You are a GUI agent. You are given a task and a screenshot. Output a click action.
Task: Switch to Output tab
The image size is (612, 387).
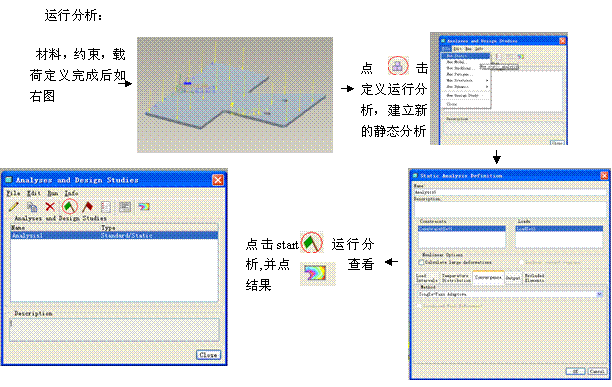click(x=513, y=278)
